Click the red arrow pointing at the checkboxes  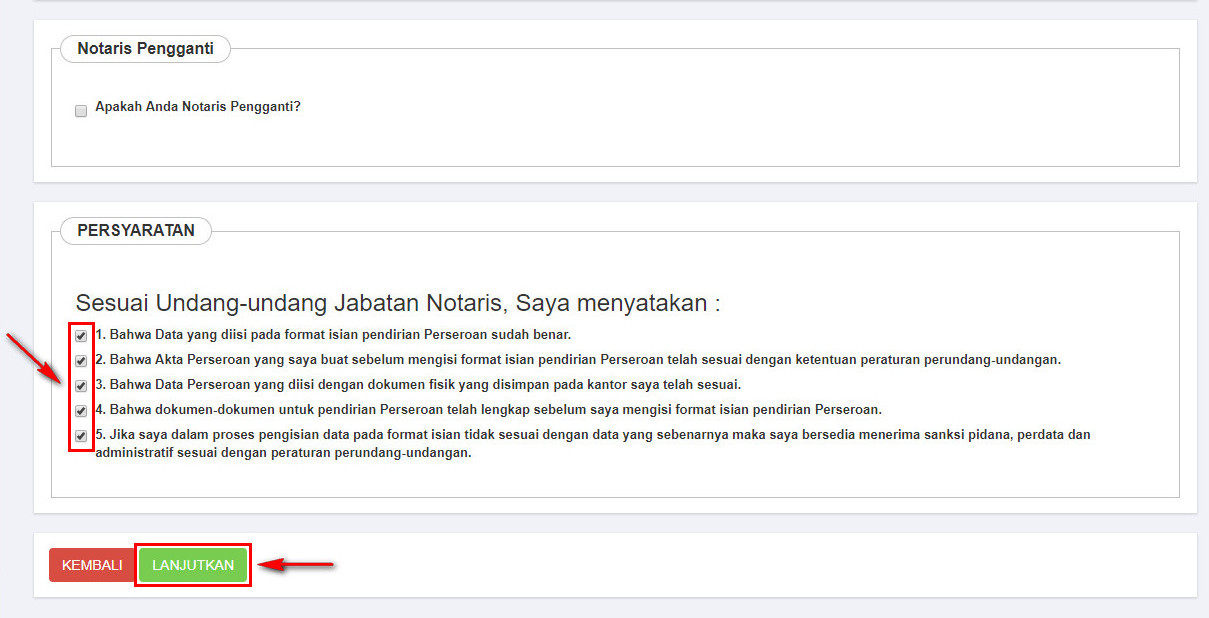33,359
